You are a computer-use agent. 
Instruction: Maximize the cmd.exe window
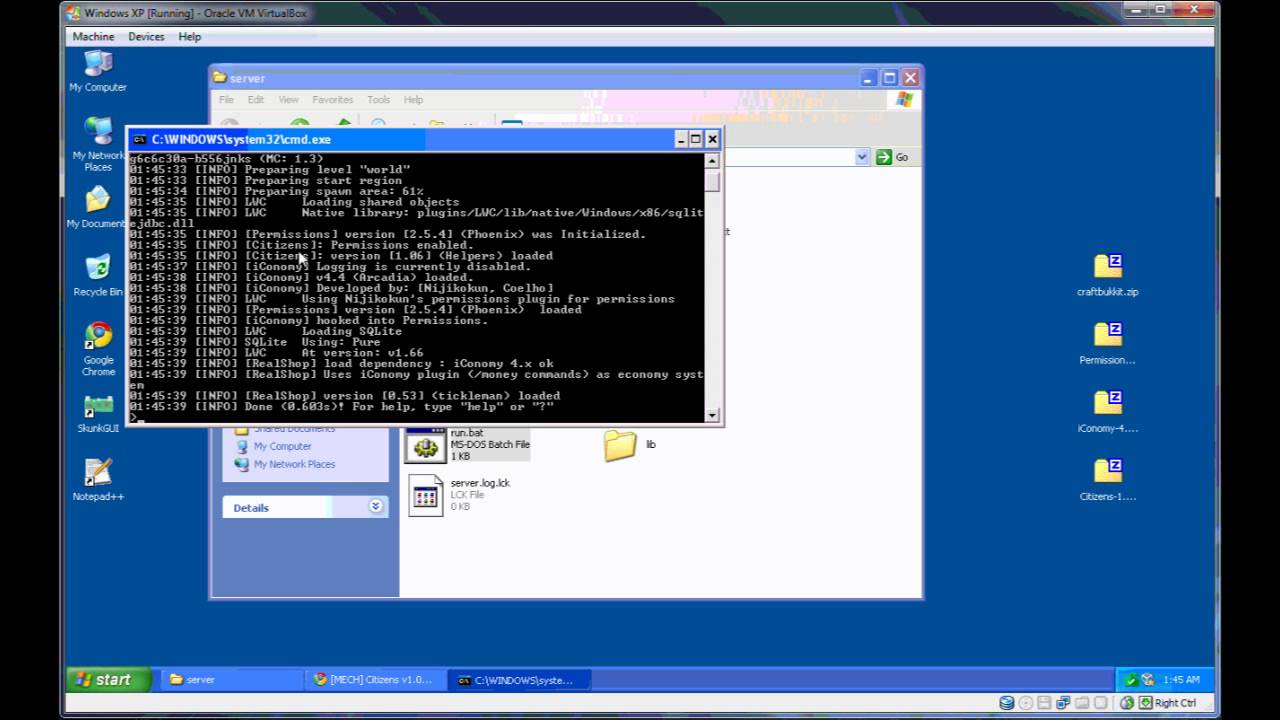pyautogui.click(x=696, y=139)
